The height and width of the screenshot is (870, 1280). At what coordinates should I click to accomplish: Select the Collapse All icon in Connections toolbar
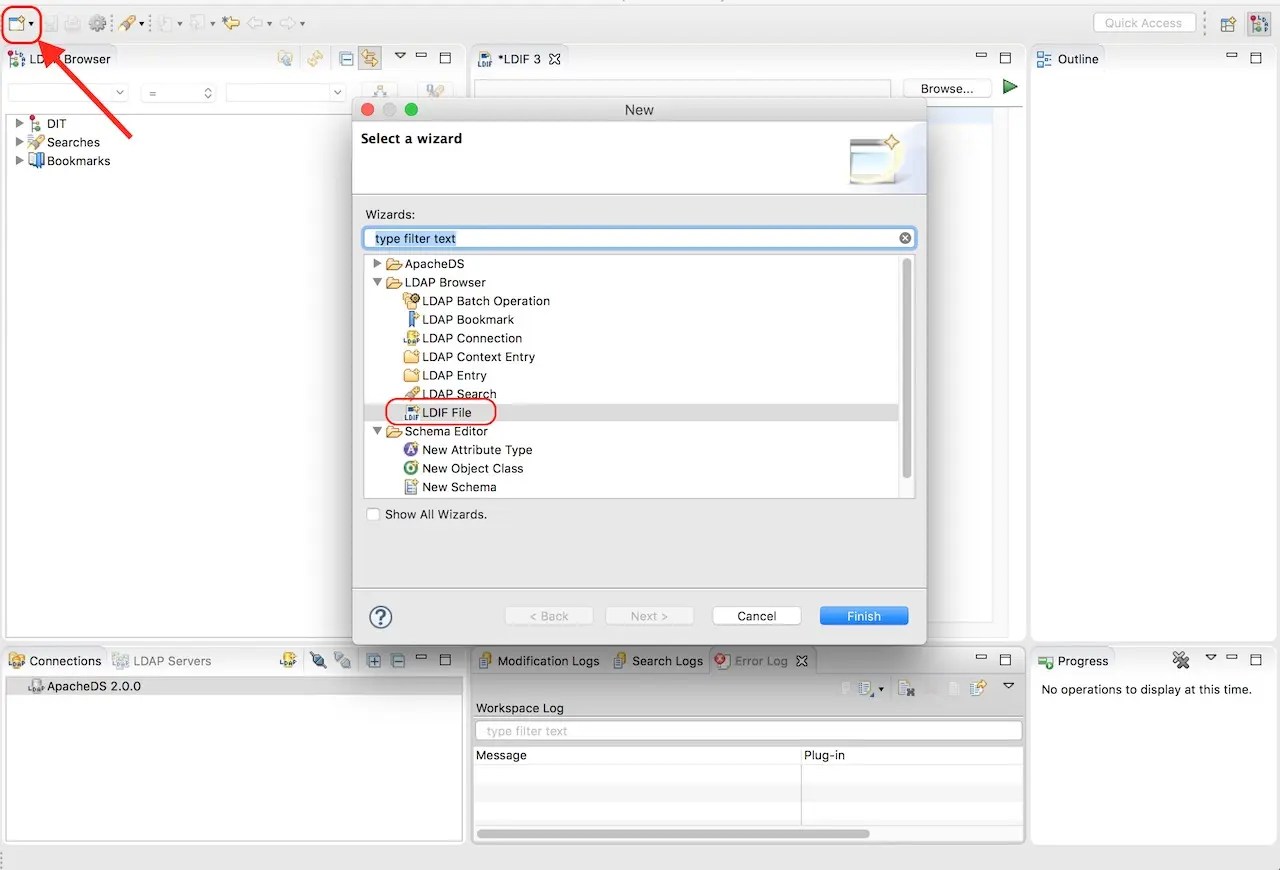398,660
